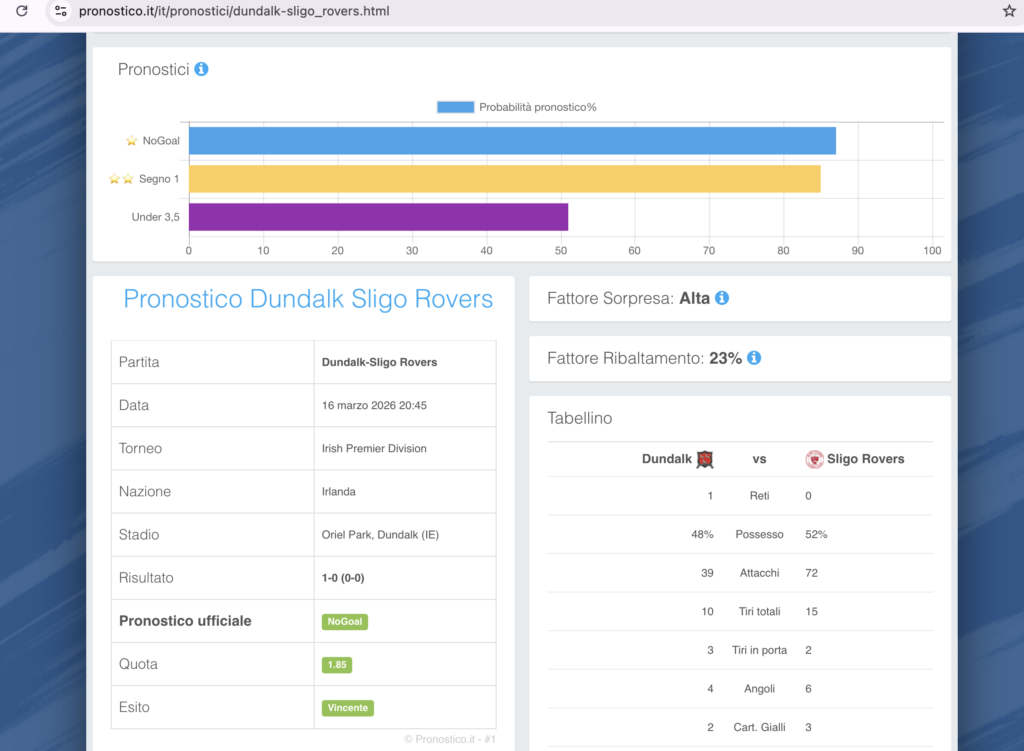This screenshot has height=751, width=1024.
Task: Click the green 1.85 quota badge
Action: (337, 665)
